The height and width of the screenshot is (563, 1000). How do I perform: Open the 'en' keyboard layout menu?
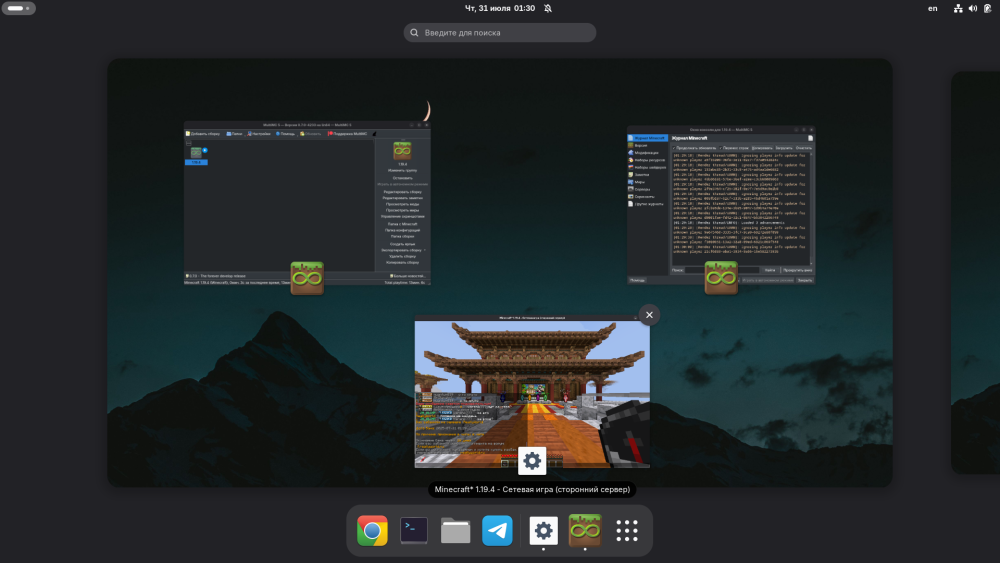[932, 8]
